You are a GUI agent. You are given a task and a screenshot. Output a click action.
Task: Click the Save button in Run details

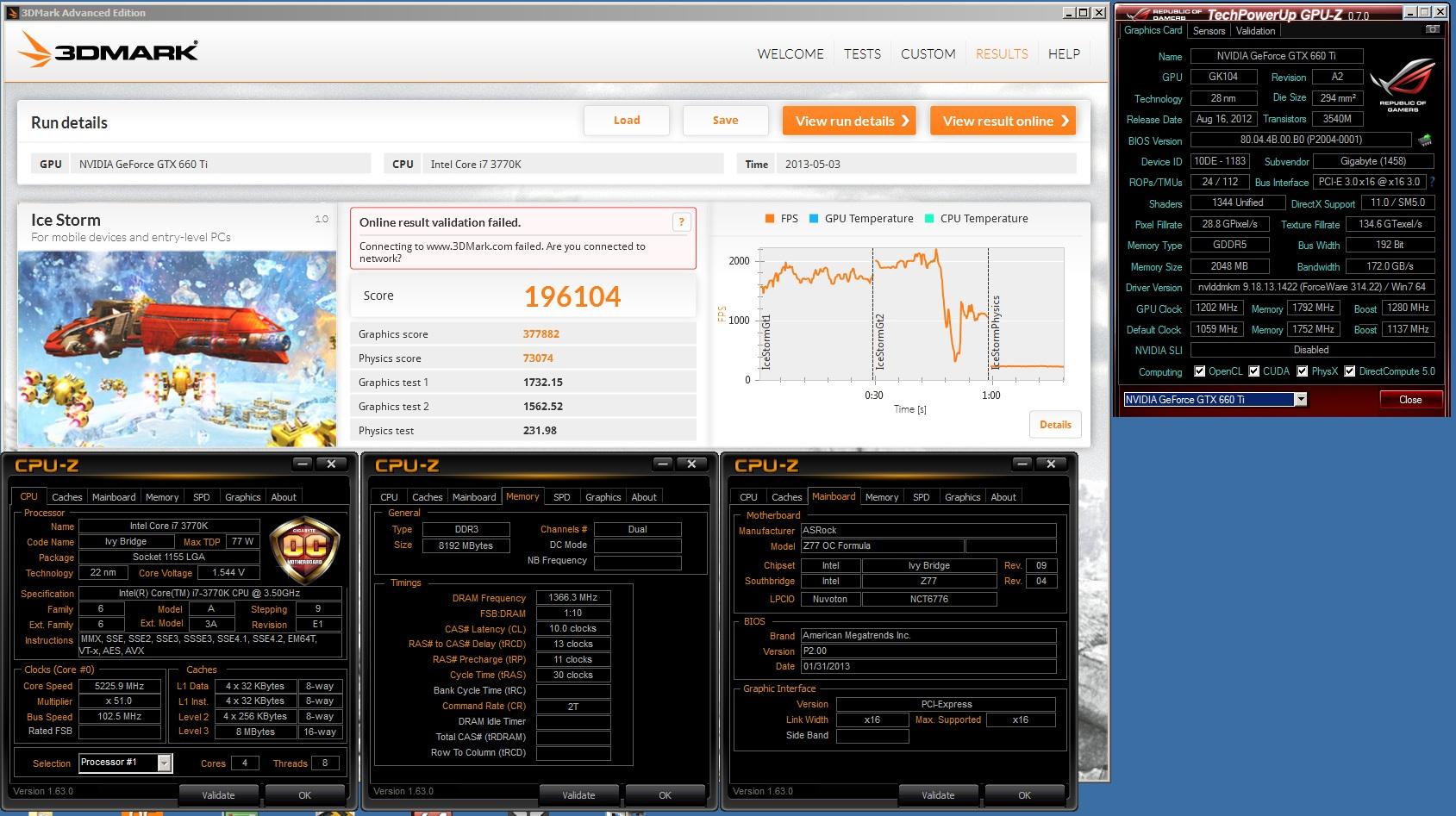pos(725,121)
